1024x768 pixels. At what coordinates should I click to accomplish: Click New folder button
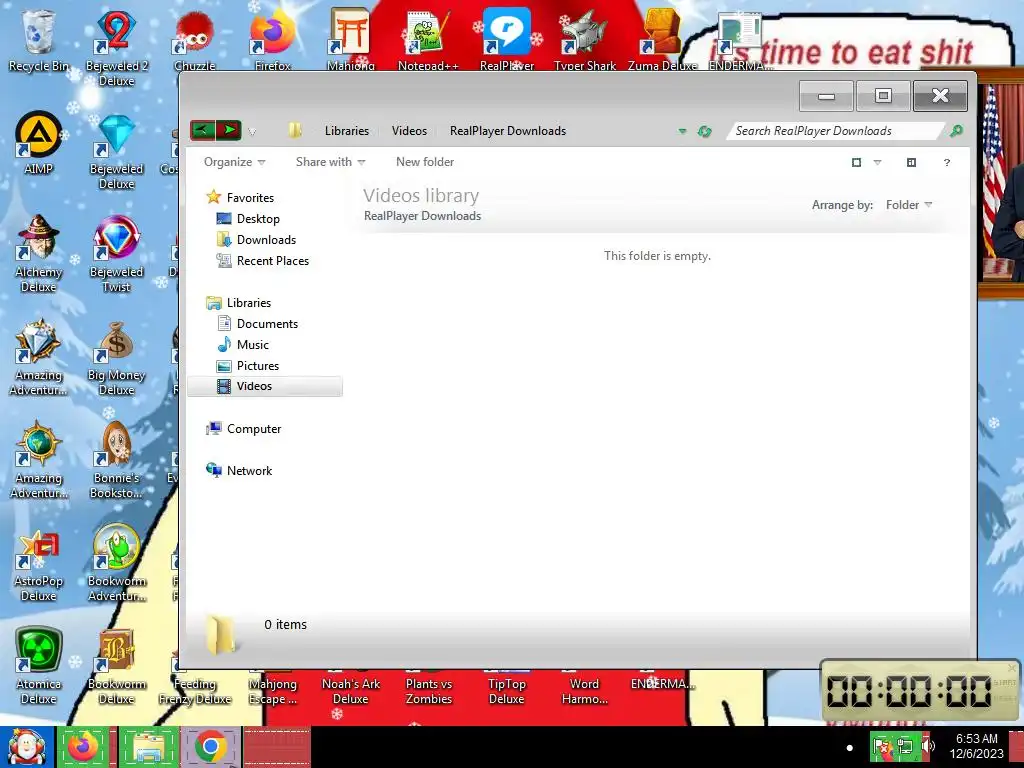[x=424, y=162]
